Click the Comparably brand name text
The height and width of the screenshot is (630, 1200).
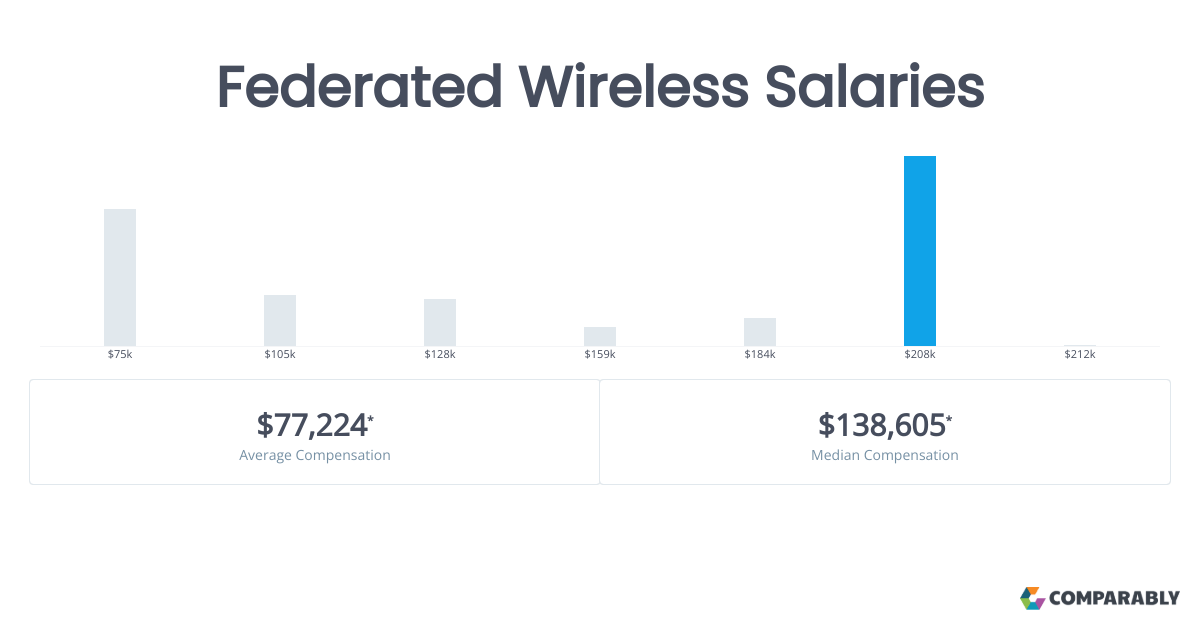tap(1114, 598)
